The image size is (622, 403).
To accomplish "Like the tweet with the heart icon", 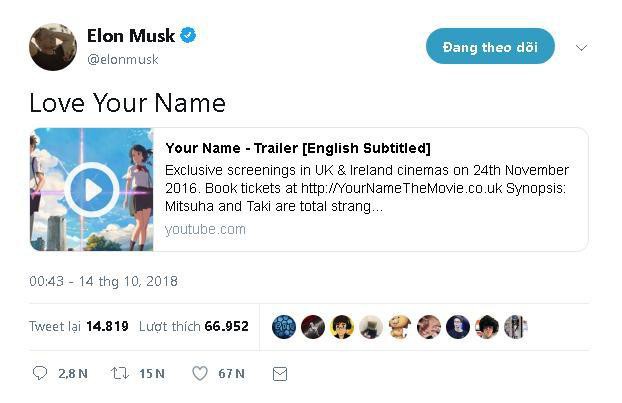I will (200, 373).
